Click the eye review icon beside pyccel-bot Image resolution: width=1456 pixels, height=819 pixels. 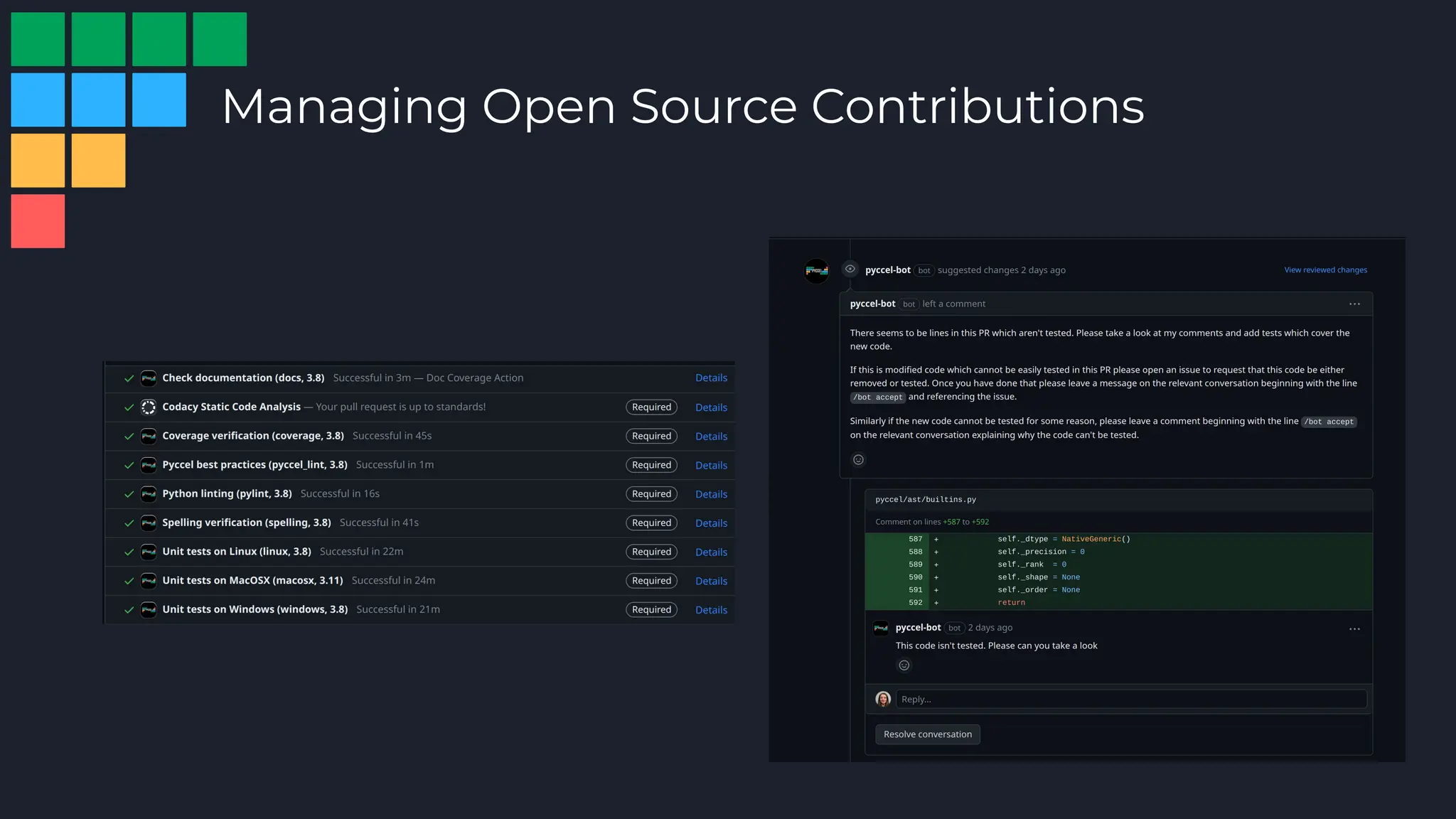point(850,269)
